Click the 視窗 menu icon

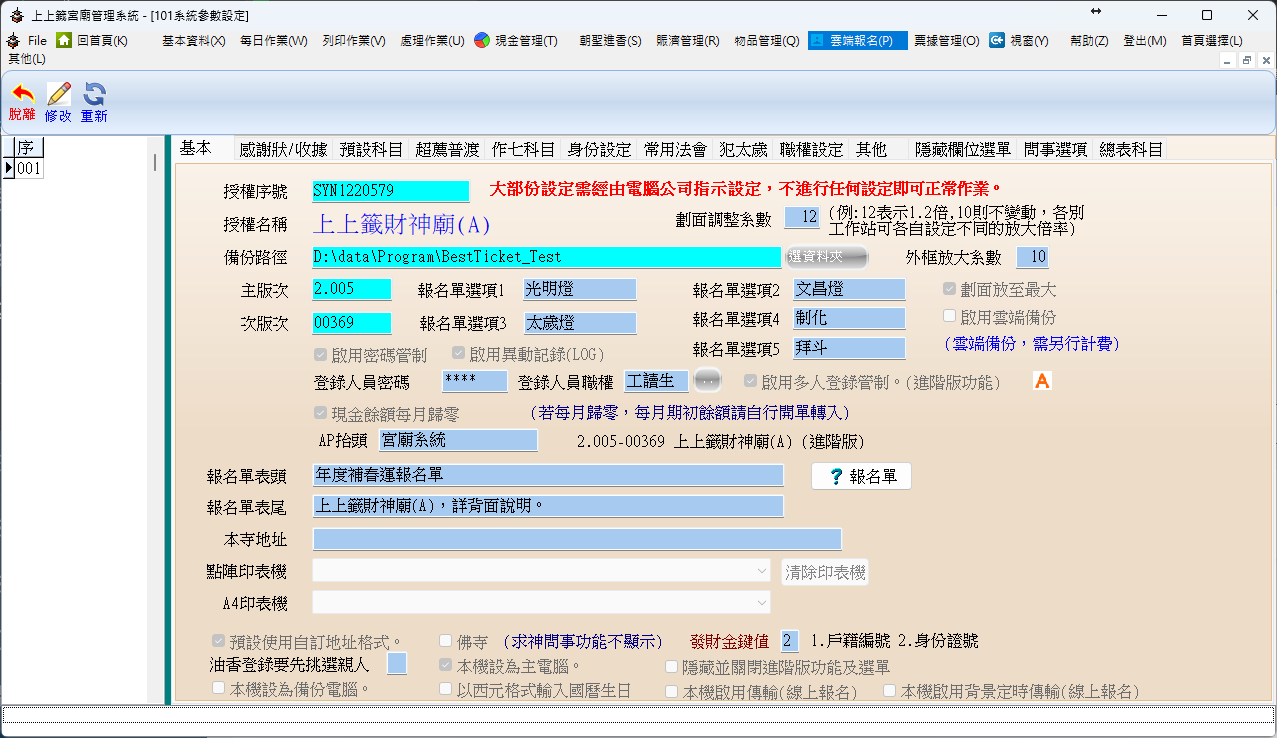pyautogui.click(x=997, y=40)
